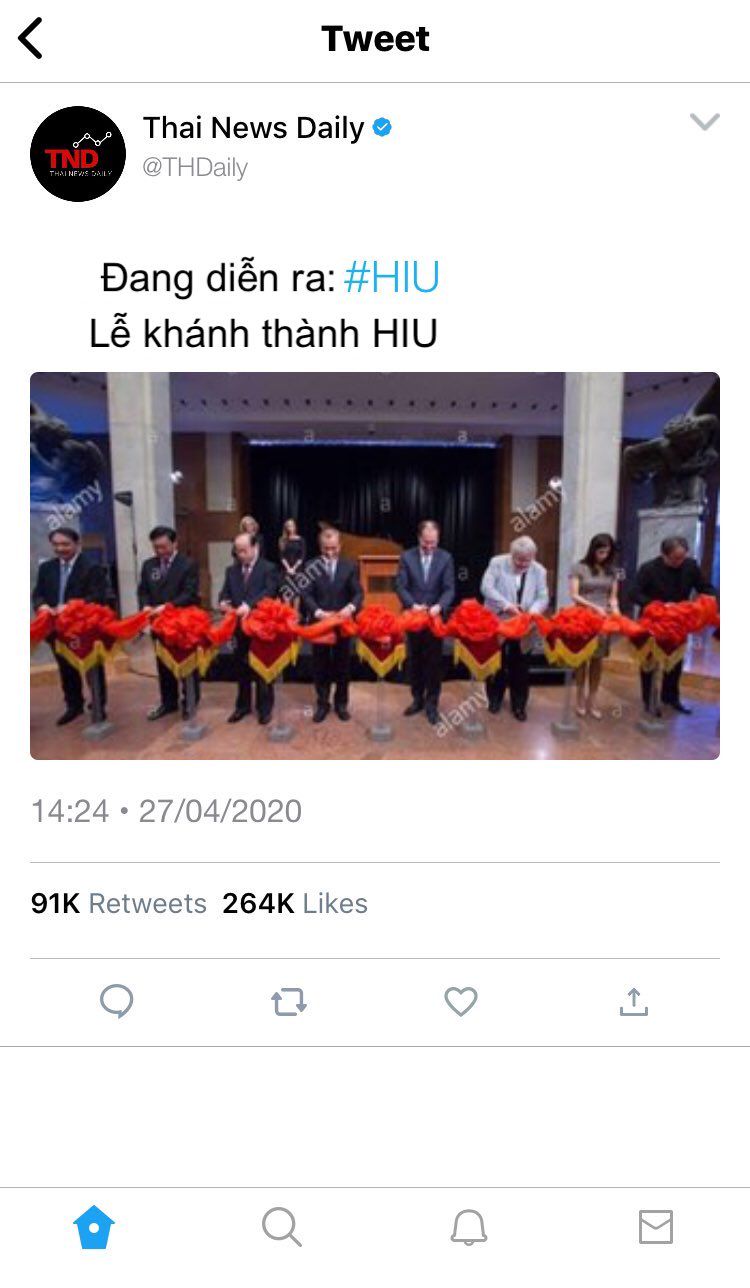Viewport: 750px width, 1288px height.
Task: Open the Home tab in bottom bar
Action: 94,1227
